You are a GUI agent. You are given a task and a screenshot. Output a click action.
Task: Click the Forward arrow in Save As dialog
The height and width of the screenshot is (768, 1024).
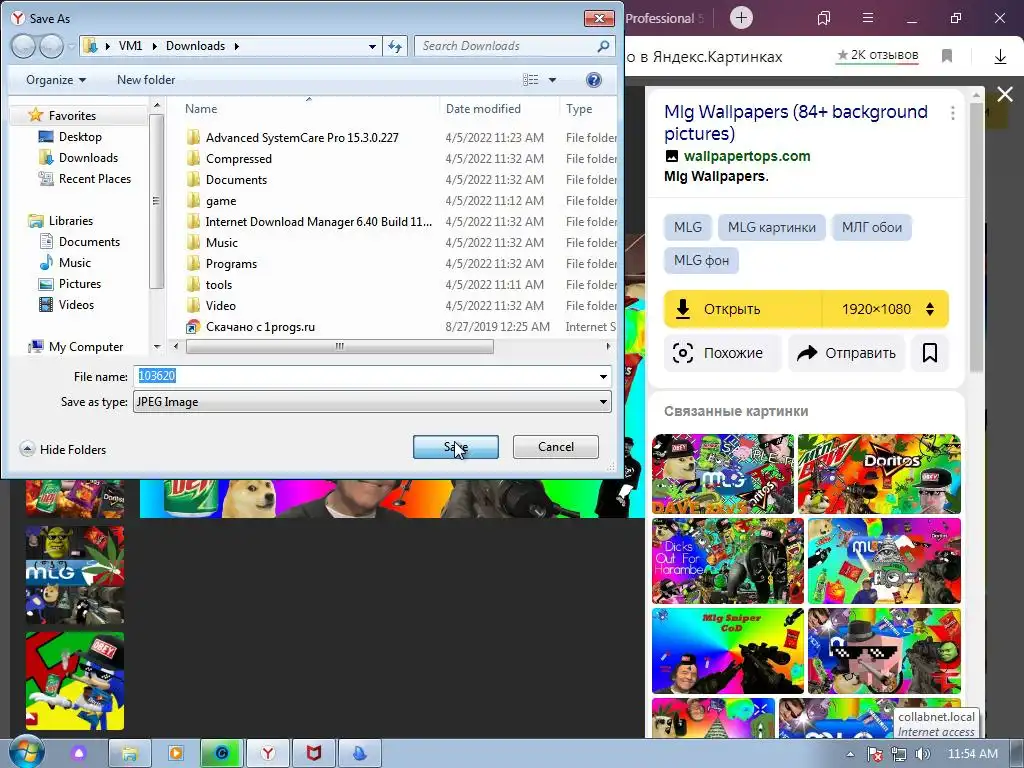tap(51, 46)
